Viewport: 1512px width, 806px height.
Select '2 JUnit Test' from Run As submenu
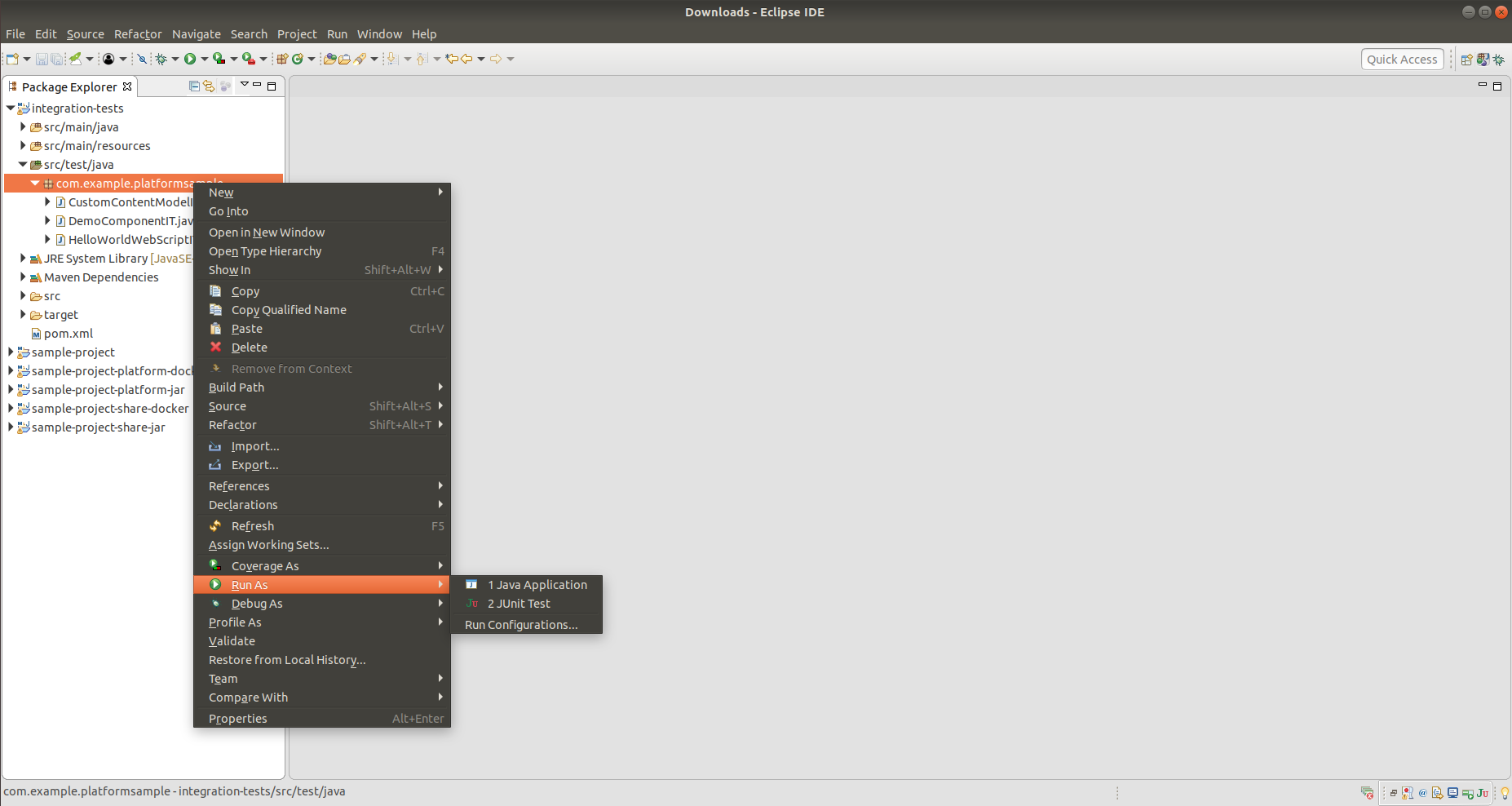pyautogui.click(x=519, y=604)
